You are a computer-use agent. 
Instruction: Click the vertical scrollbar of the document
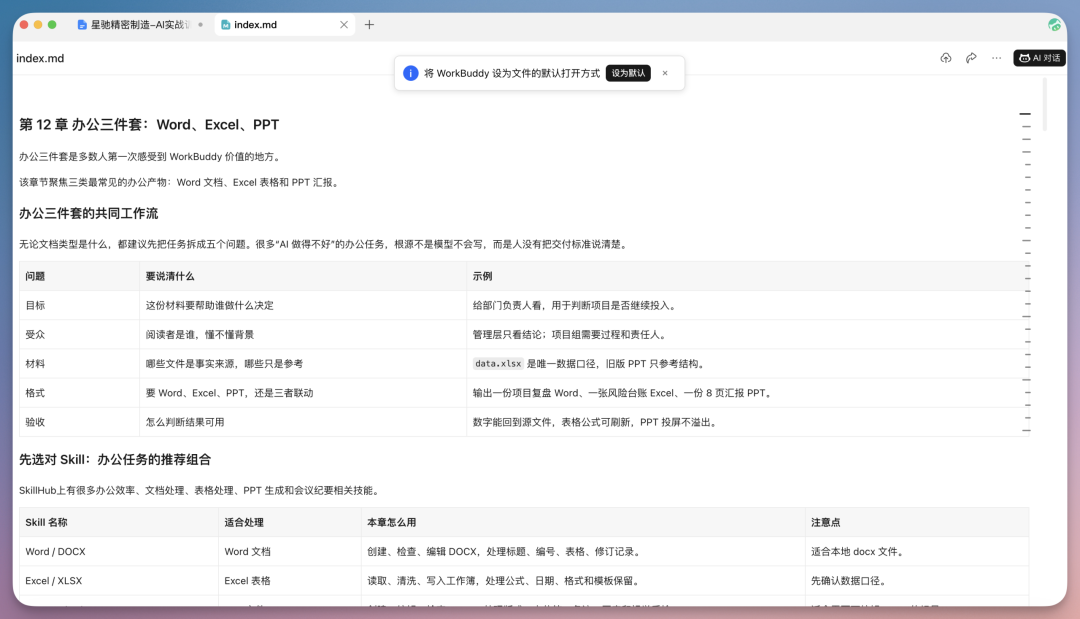point(1045,103)
